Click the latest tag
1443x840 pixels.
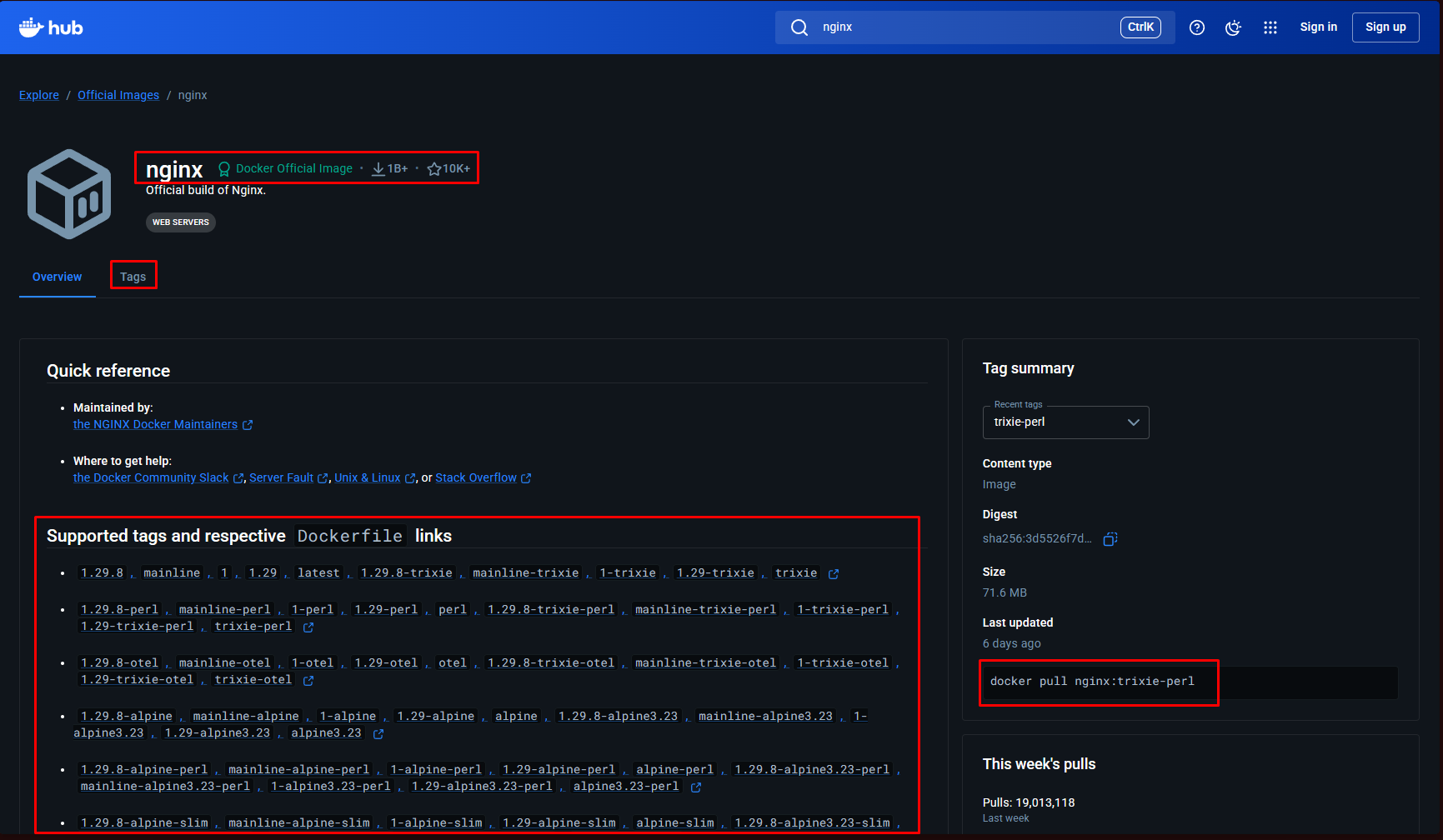318,573
